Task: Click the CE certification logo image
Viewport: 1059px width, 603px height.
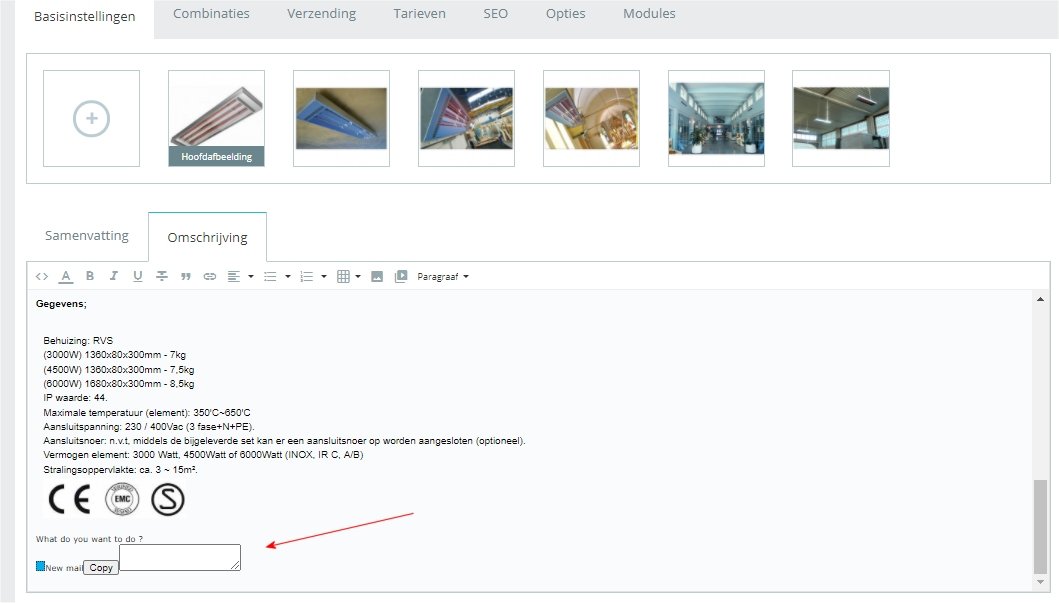Action: 70,500
